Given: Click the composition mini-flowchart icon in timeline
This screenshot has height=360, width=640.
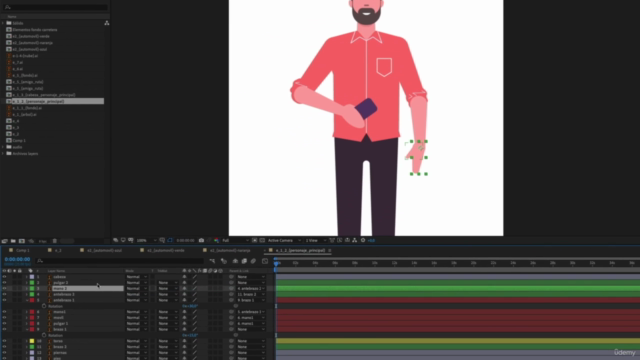Looking at the screenshot, I should coord(212,261).
